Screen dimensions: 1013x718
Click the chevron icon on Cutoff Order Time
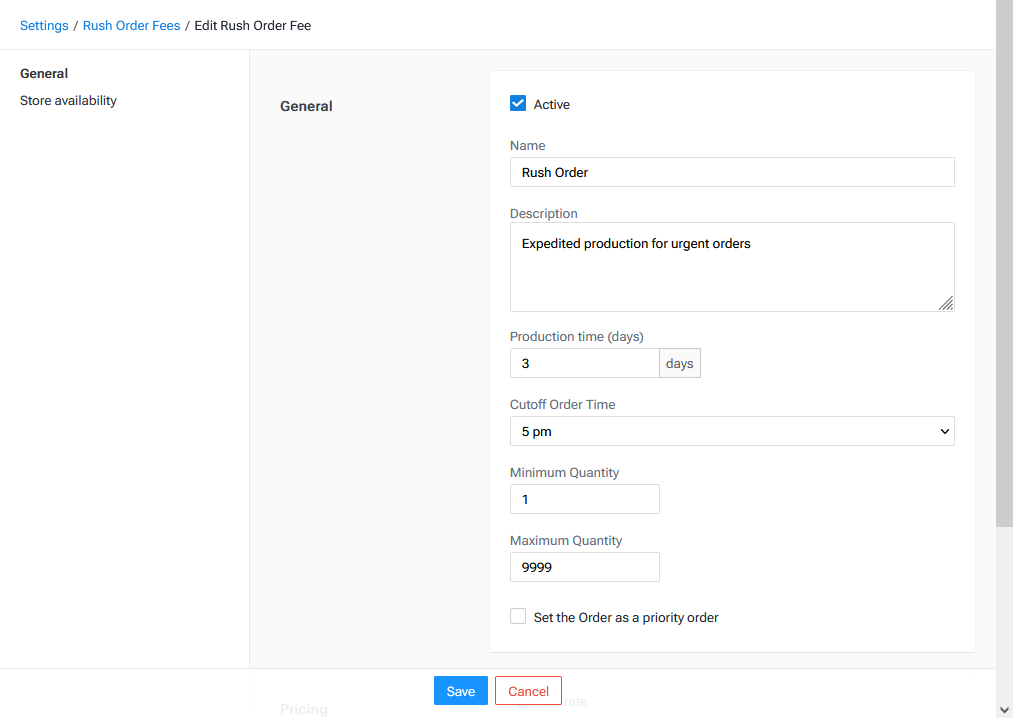coord(943,431)
